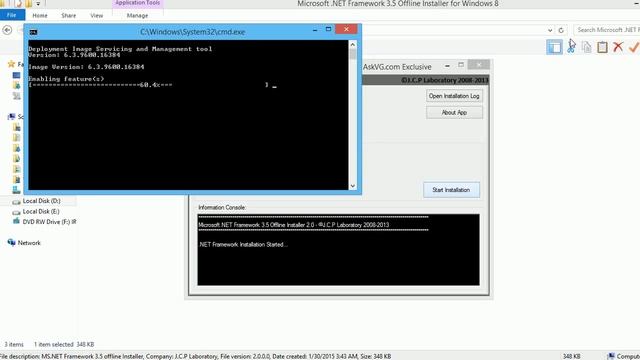Screen dimensions: 640x360
Task: Click the Explorer back navigation arrow
Action: 7,30
